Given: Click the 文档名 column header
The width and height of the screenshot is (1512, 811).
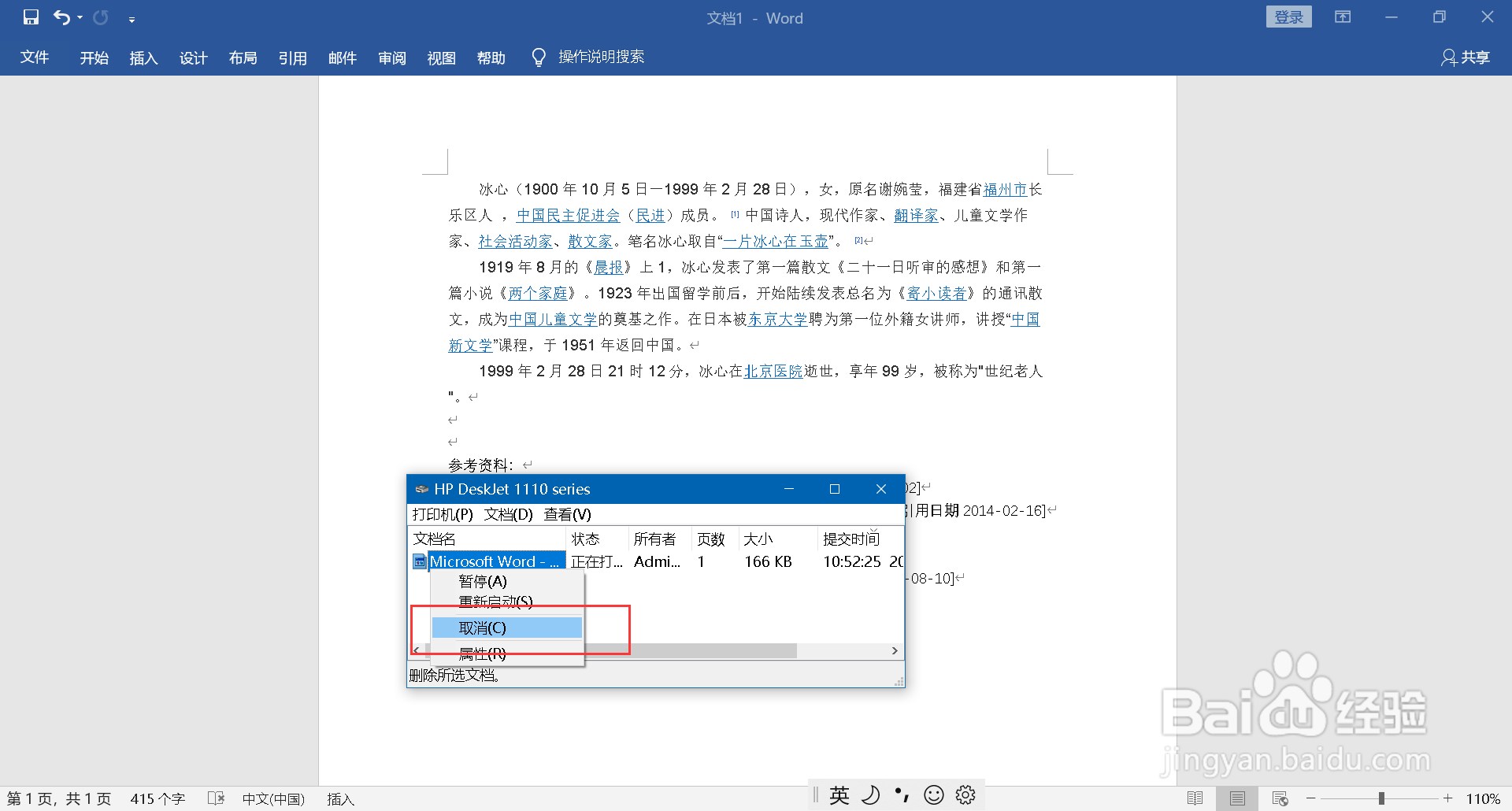Looking at the screenshot, I should 487,539.
